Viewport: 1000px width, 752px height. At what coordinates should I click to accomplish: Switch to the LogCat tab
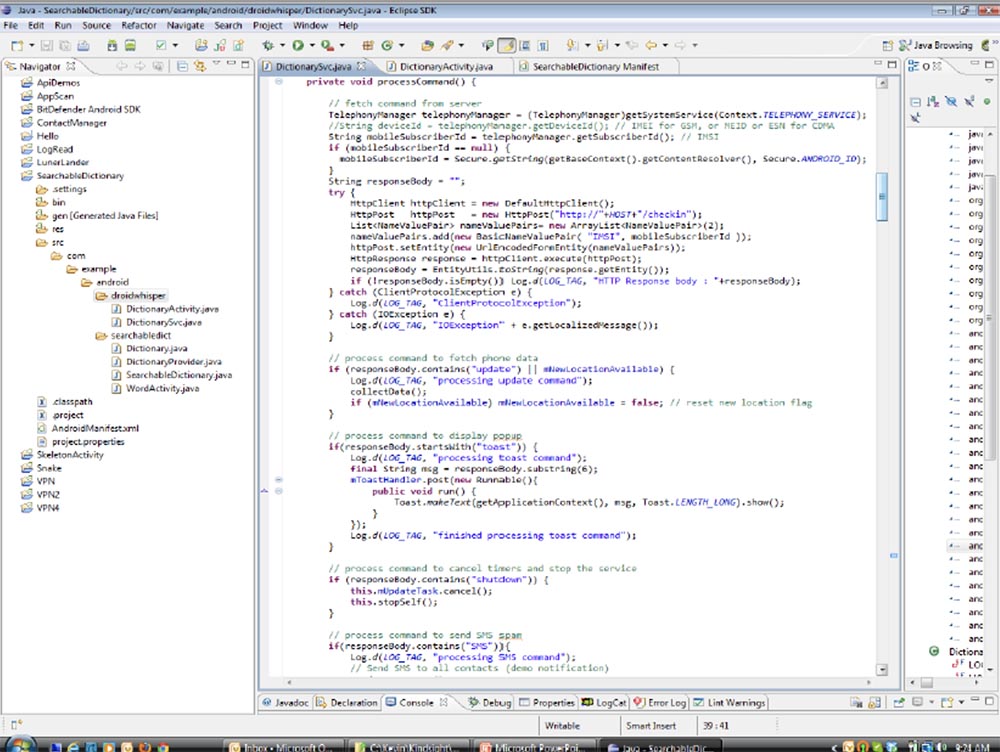tap(610, 703)
